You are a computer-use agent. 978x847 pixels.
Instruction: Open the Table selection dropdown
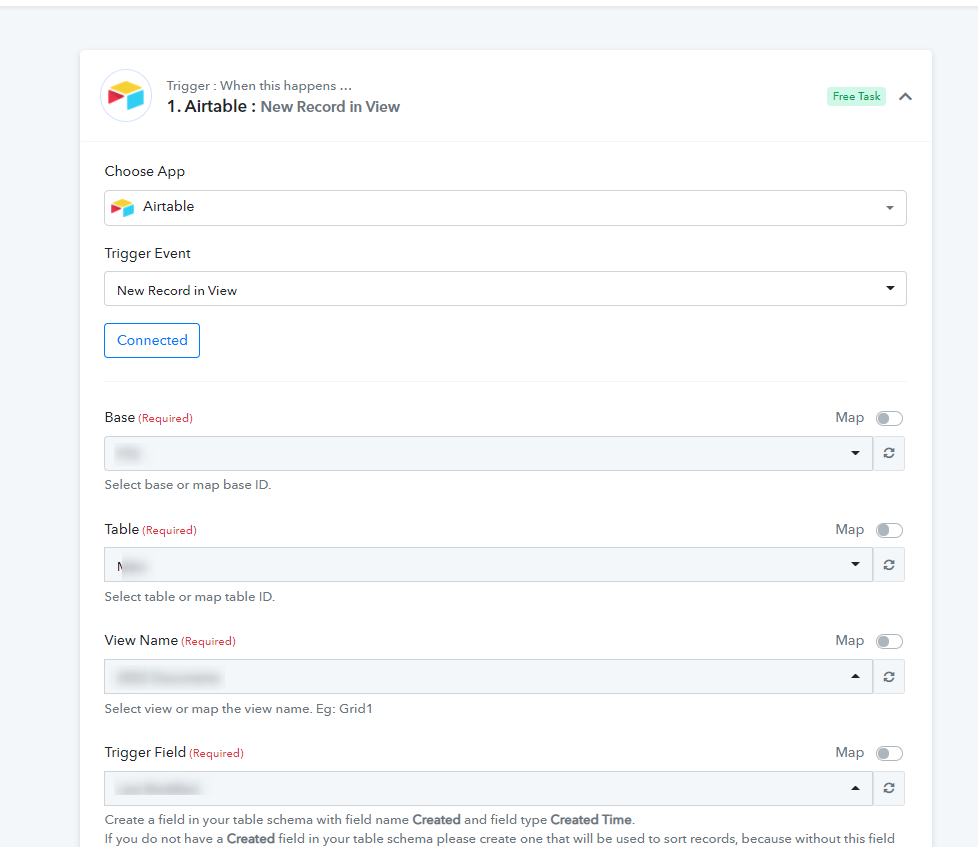pos(488,564)
